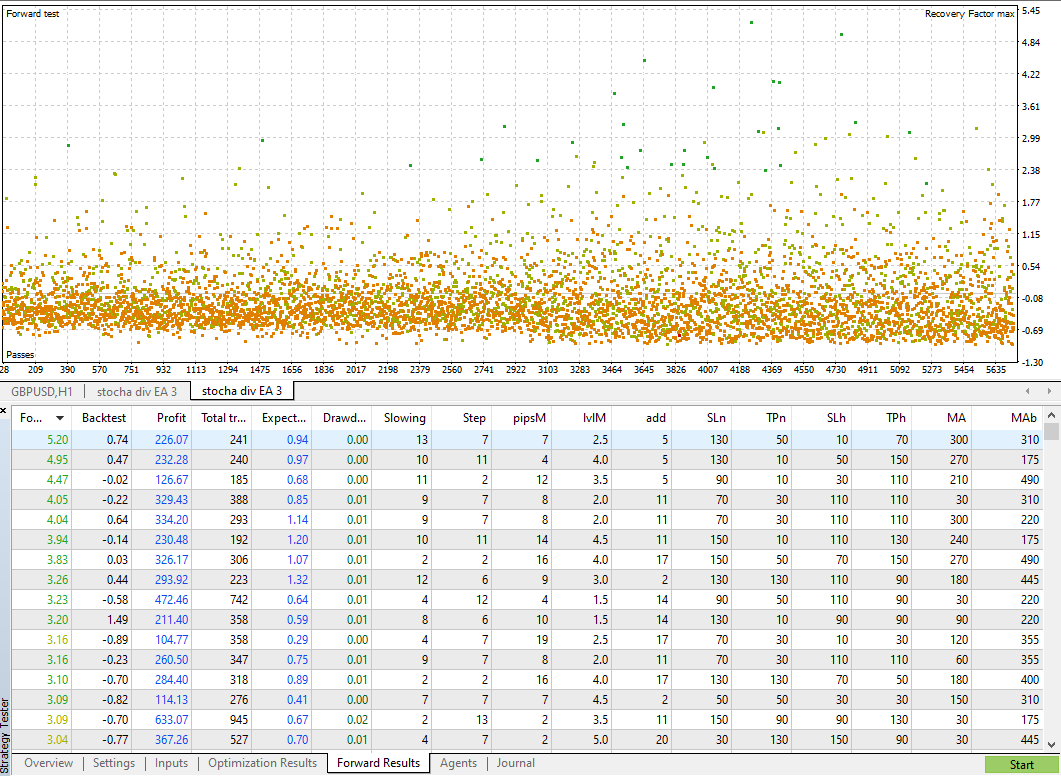Image resolution: width=1061 pixels, height=776 pixels.
Task: Sort results by the Backtest column header
Action: pyautogui.click(x=104, y=418)
